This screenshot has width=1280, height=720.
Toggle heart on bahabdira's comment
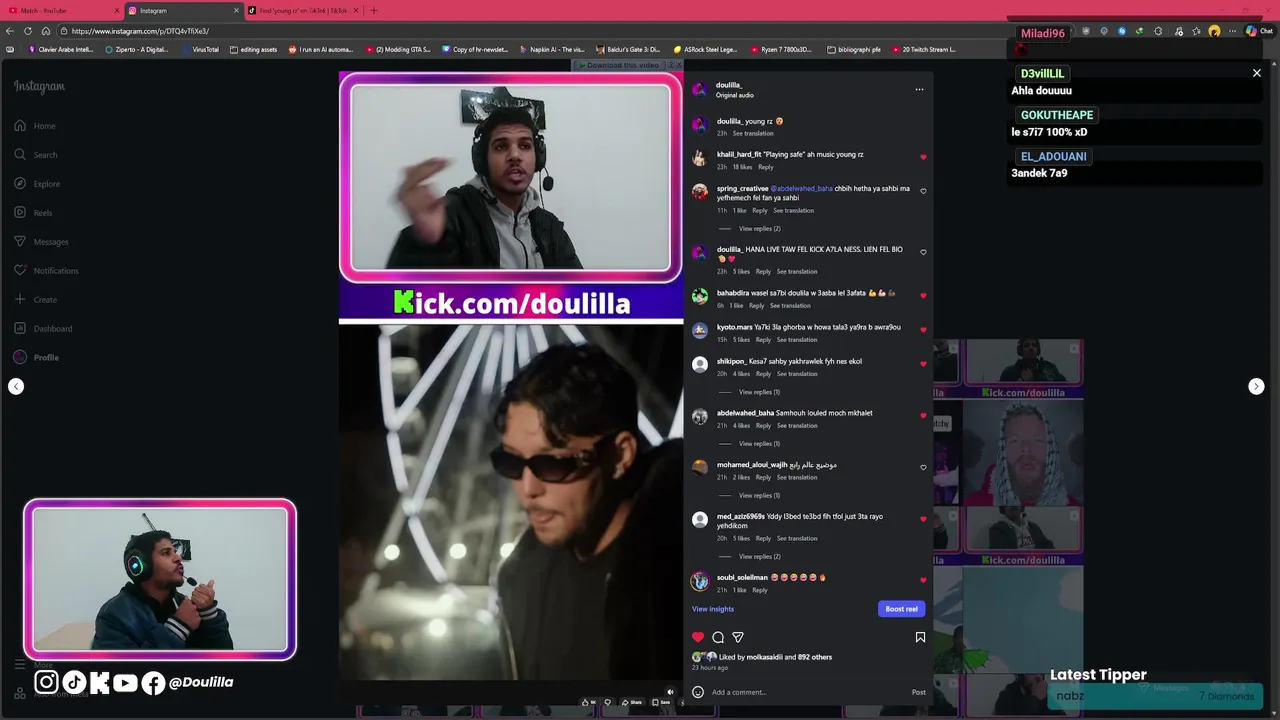click(923, 295)
